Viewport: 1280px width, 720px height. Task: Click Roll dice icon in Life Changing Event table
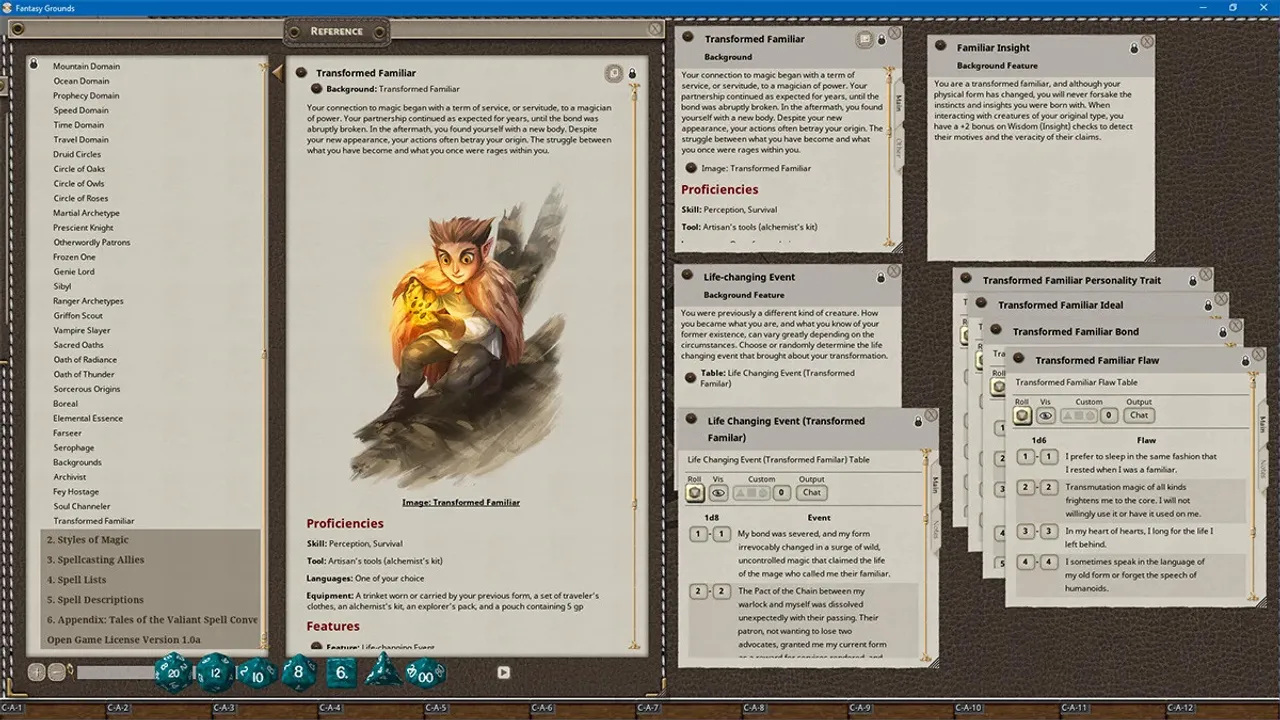(695, 492)
